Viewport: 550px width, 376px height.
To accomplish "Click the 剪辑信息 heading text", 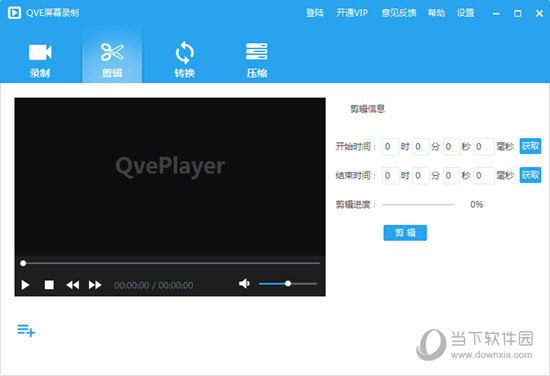I will (x=367, y=109).
